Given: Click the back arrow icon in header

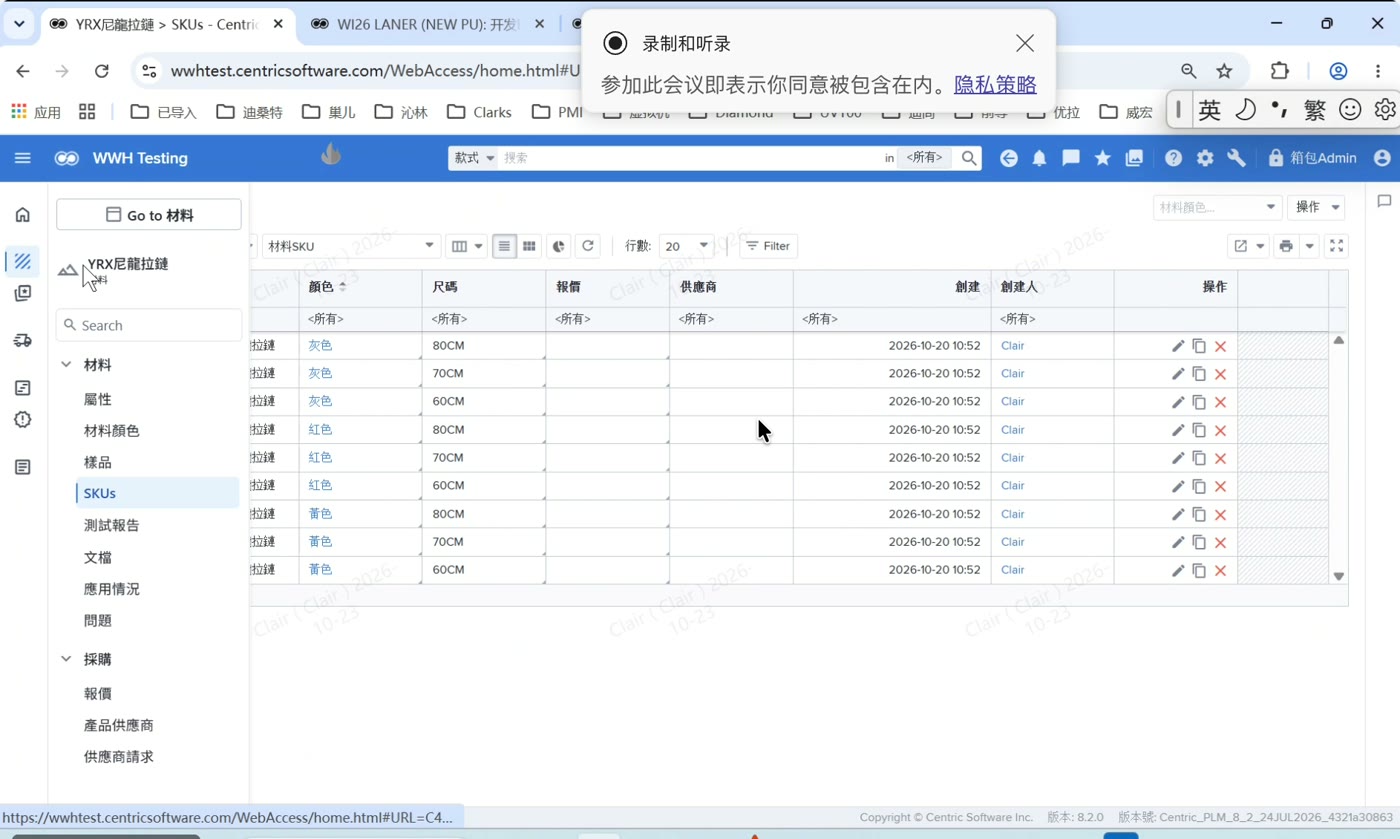Looking at the screenshot, I should click(1009, 158).
